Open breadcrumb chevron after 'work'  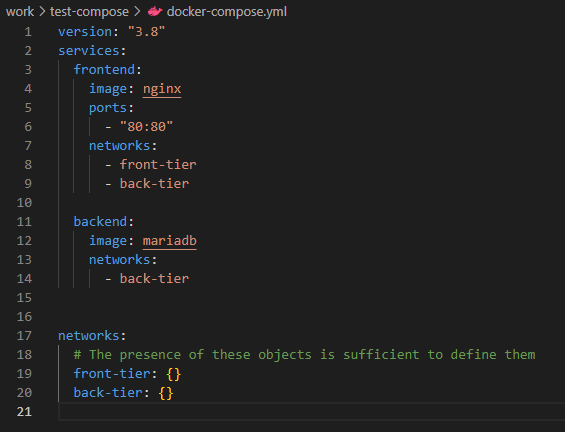click(x=42, y=12)
